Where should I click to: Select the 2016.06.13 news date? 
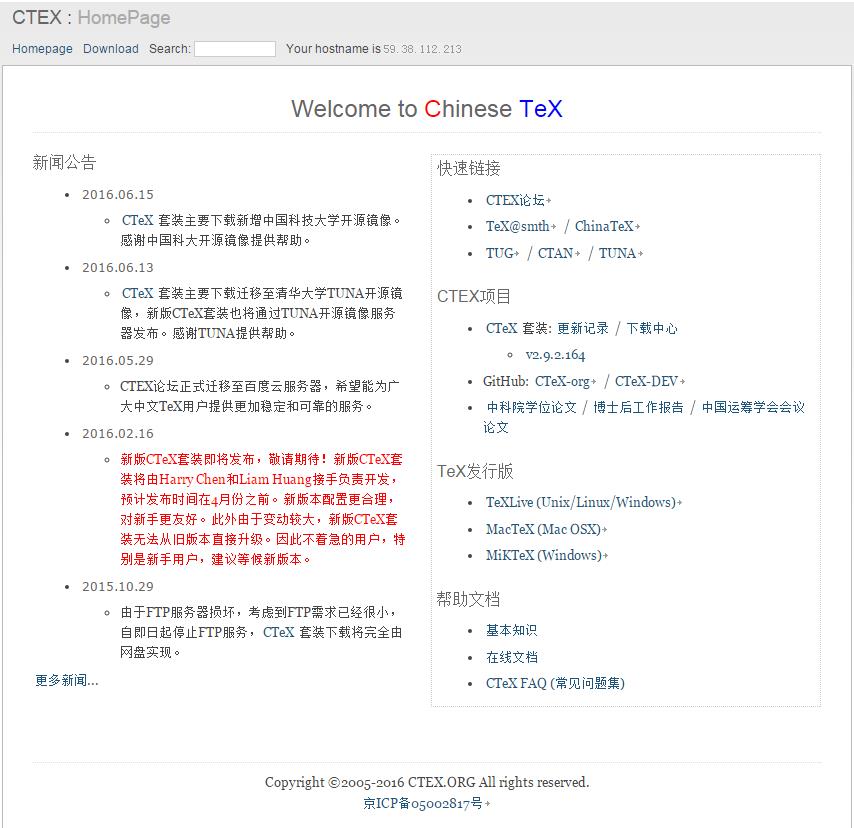tap(118, 267)
